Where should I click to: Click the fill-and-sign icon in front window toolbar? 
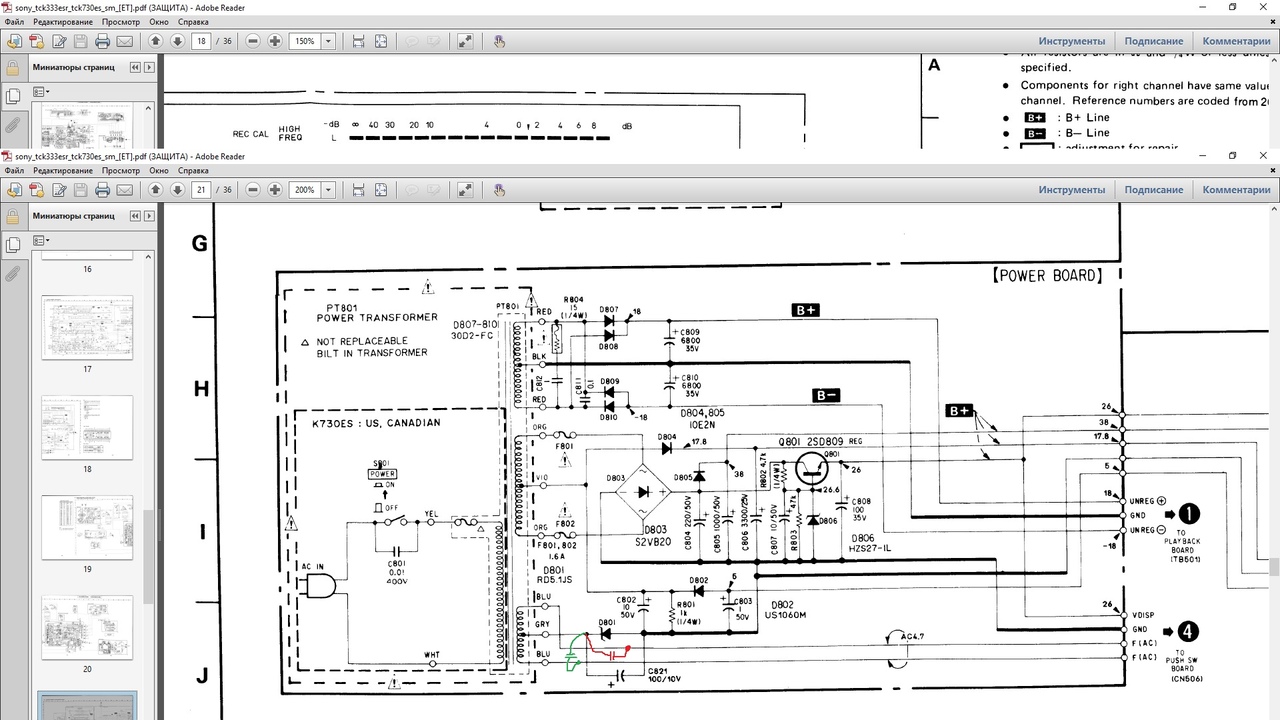(x=58, y=189)
